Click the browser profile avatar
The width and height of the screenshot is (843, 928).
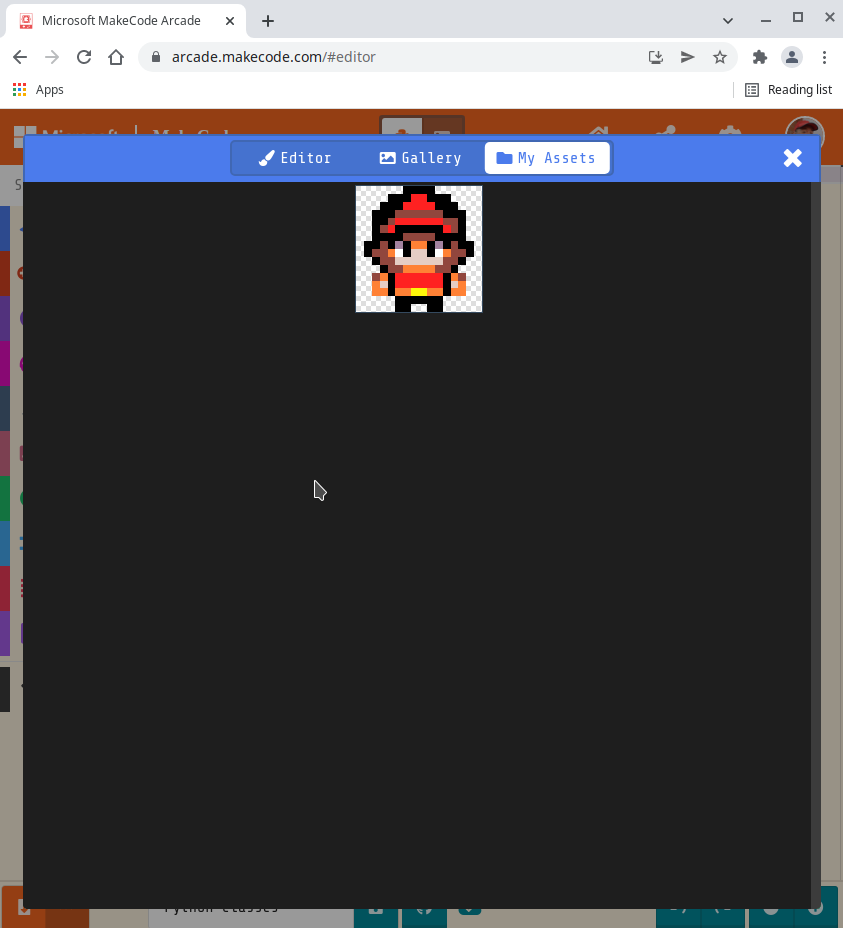click(792, 57)
